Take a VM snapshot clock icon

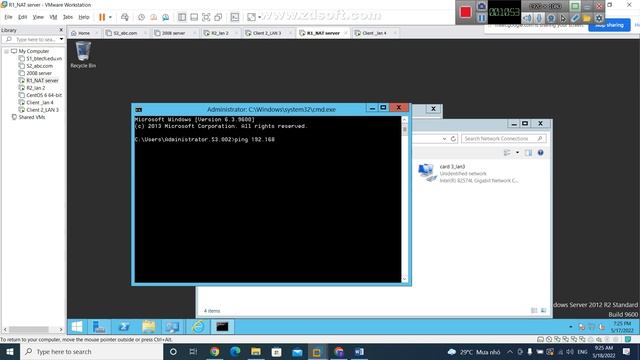(141, 17)
